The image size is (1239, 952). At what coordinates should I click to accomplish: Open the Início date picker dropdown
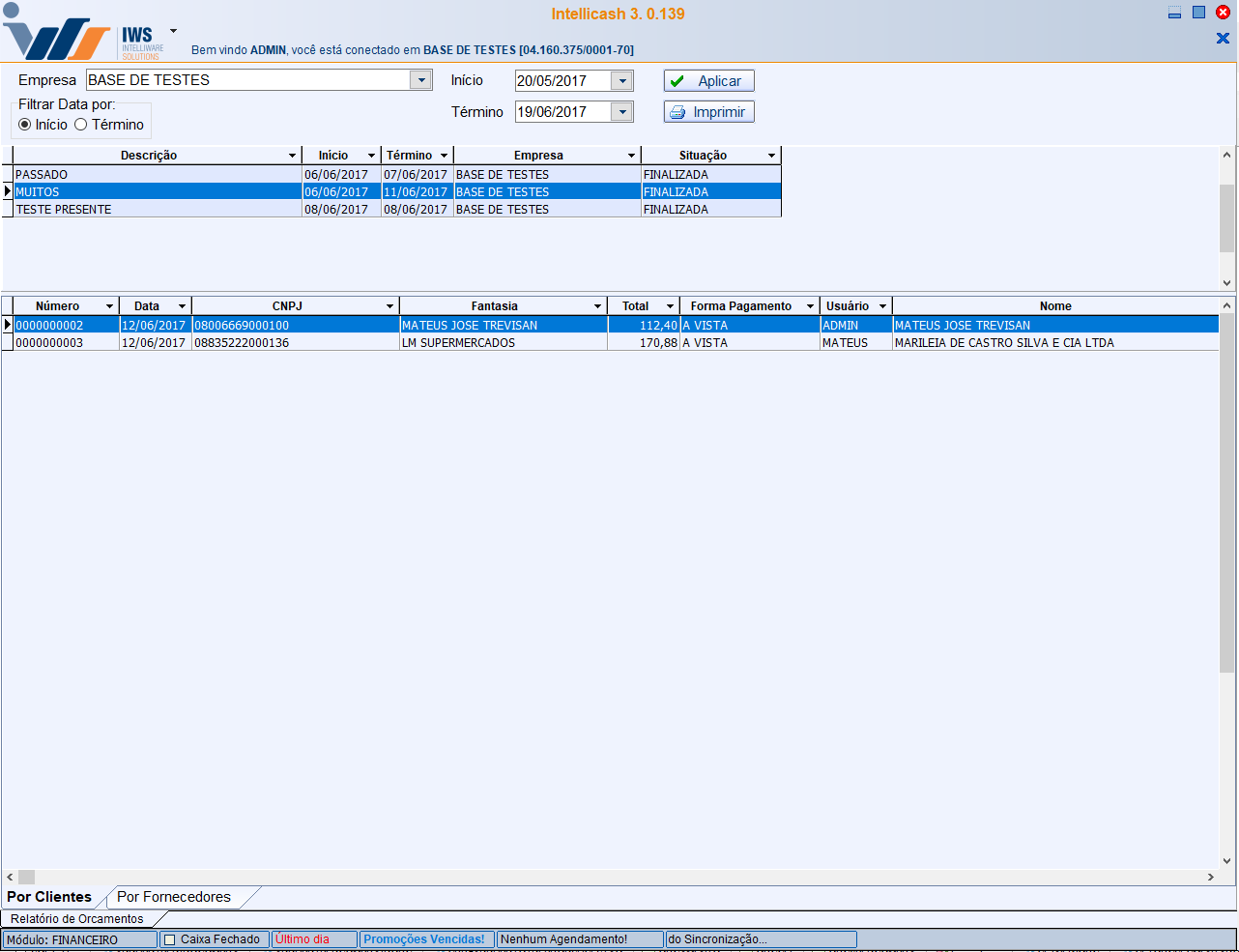click(622, 81)
